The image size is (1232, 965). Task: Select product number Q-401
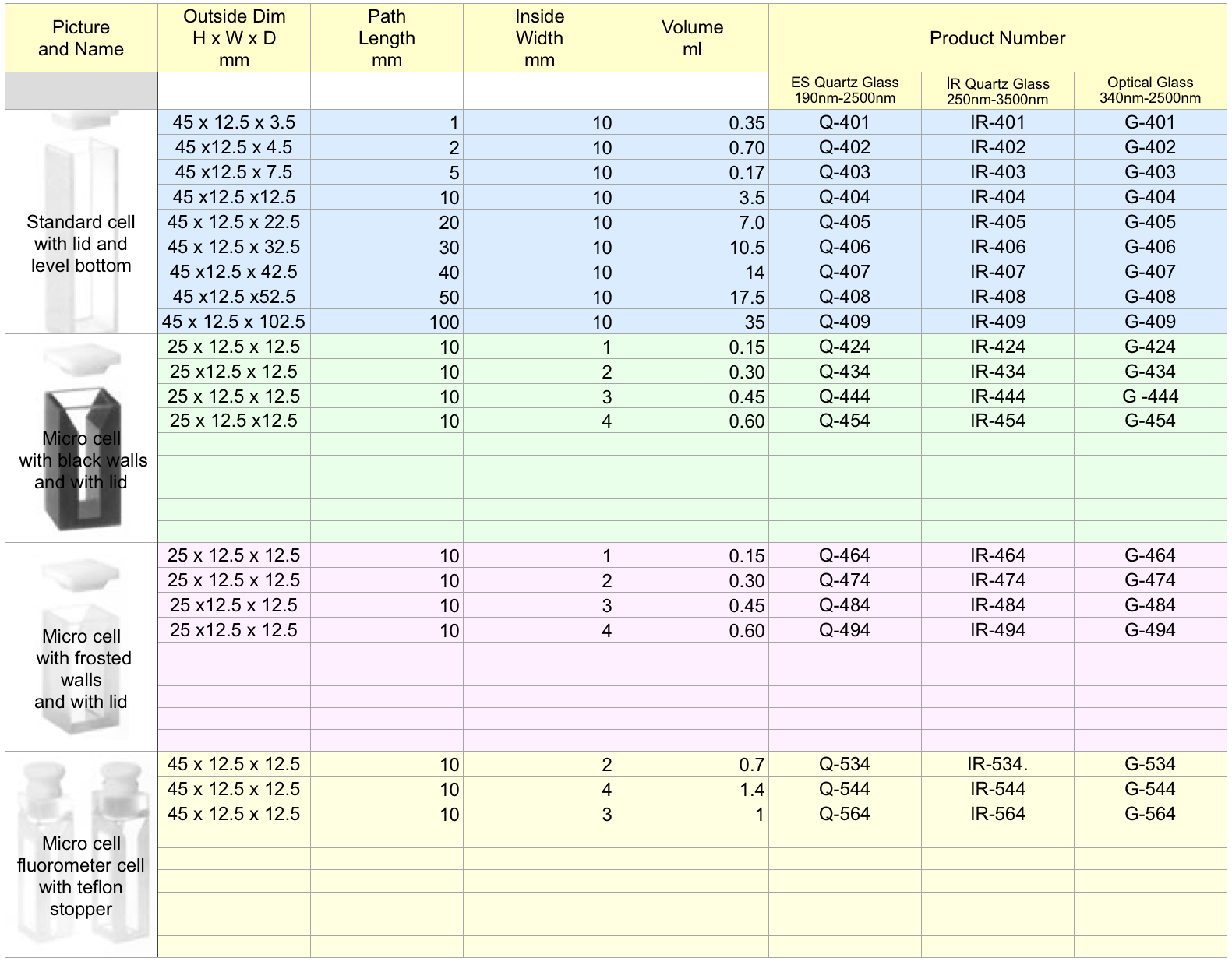tap(845, 122)
